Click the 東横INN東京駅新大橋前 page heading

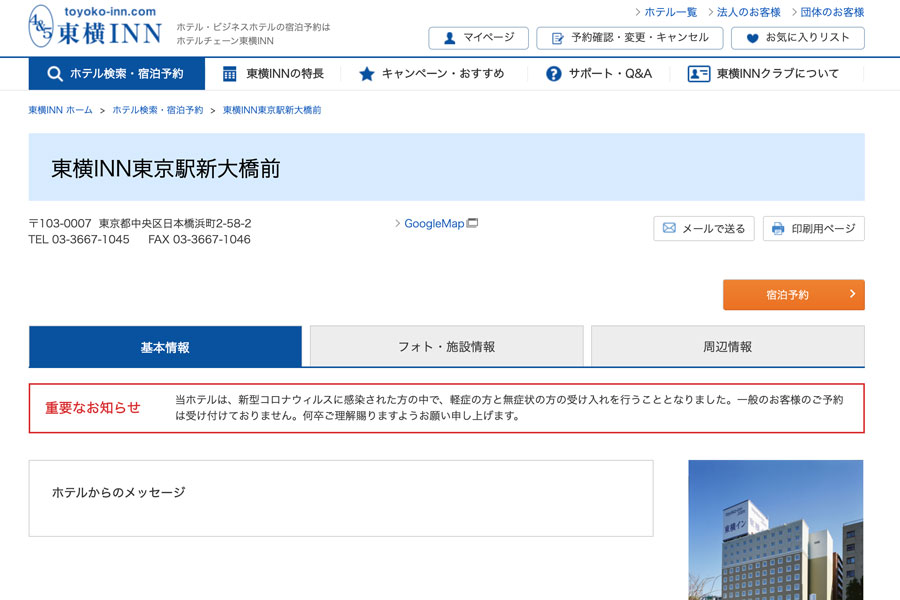166,169
